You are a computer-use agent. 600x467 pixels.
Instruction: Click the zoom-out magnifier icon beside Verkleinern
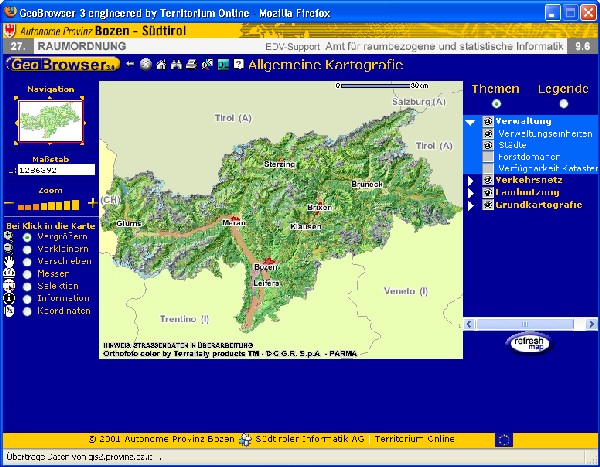8,249
